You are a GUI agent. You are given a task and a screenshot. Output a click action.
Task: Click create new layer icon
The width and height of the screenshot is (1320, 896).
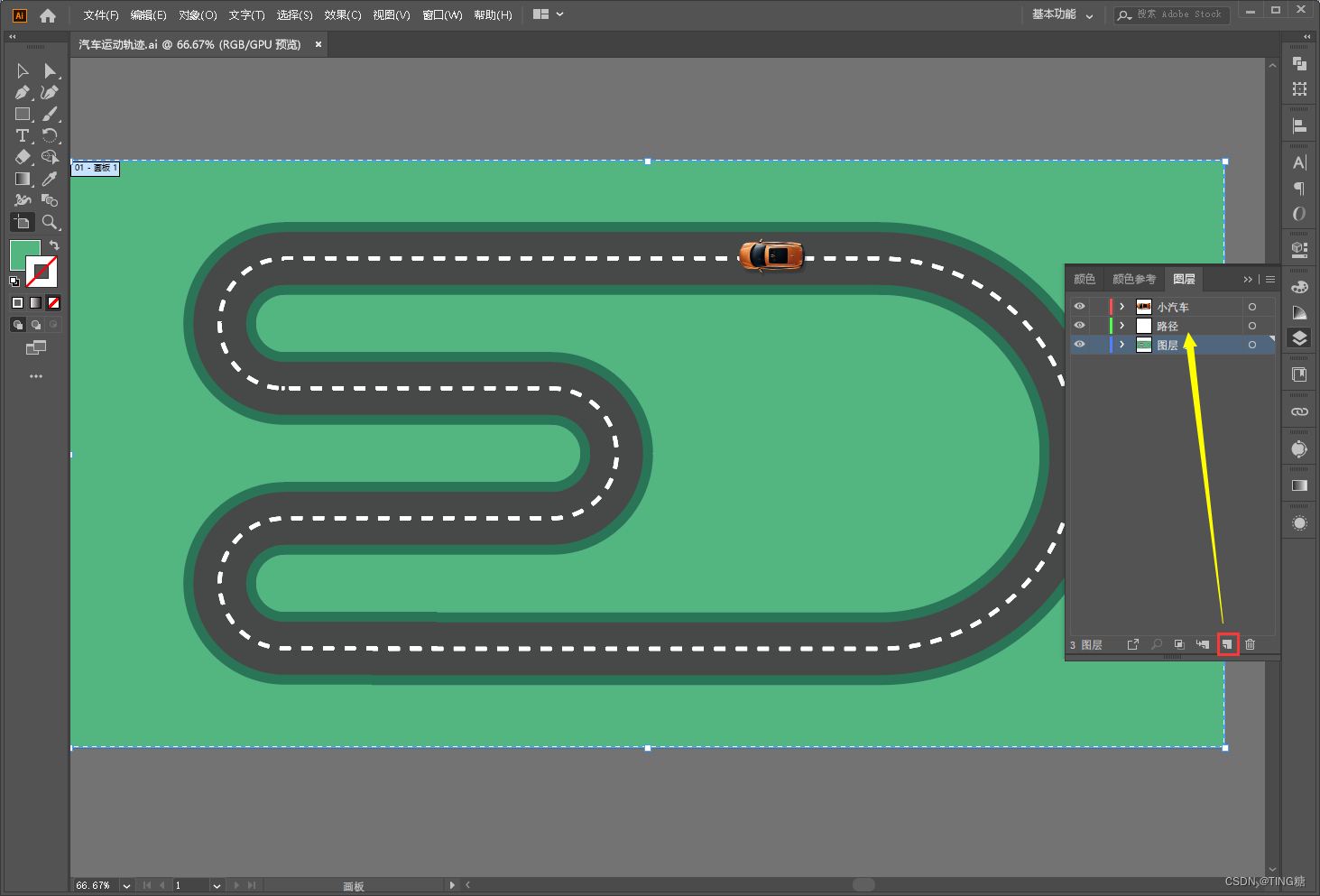click(x=1227, y=644)
